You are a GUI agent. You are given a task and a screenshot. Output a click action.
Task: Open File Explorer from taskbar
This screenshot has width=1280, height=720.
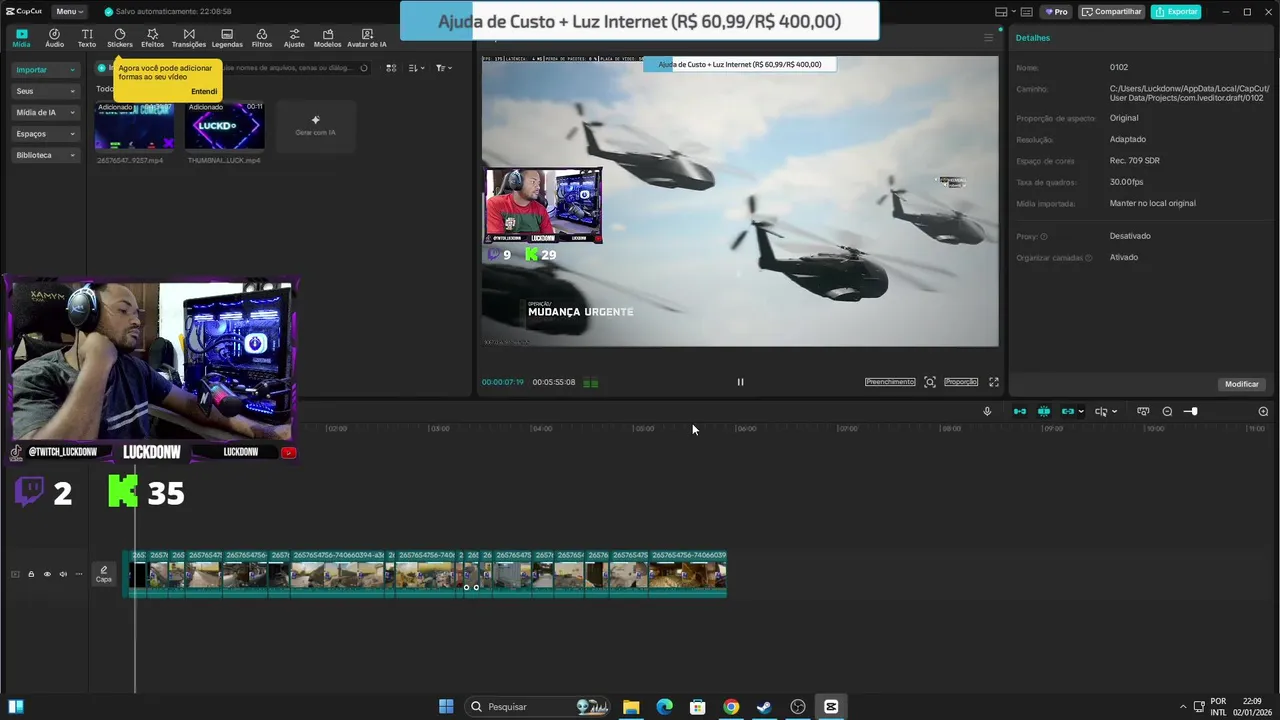pos(631,707)
